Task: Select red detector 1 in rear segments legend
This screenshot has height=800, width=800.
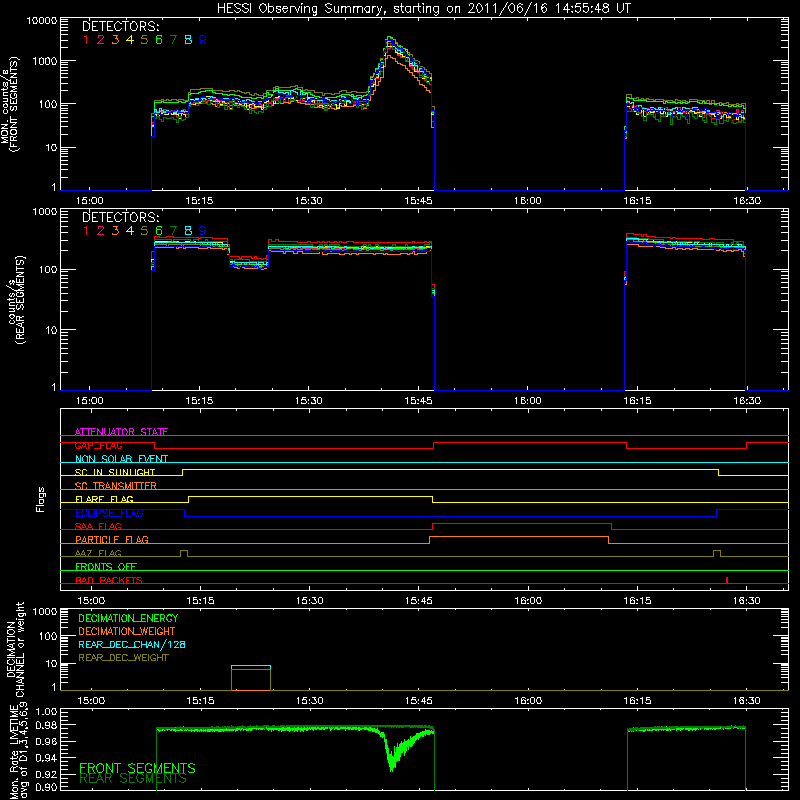Action: [86, 231]
